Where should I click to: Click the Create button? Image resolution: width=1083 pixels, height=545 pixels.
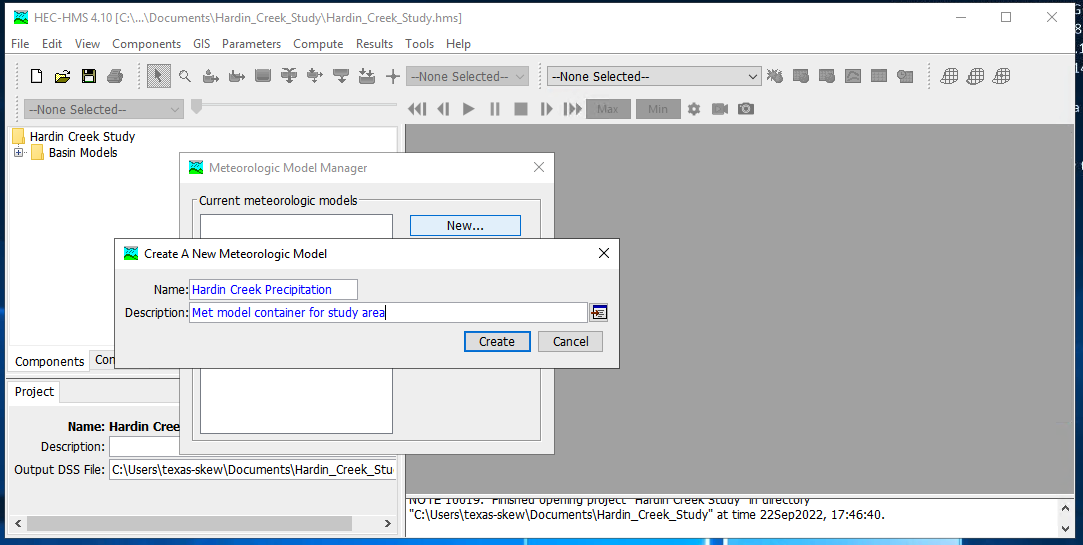point(497,341)
